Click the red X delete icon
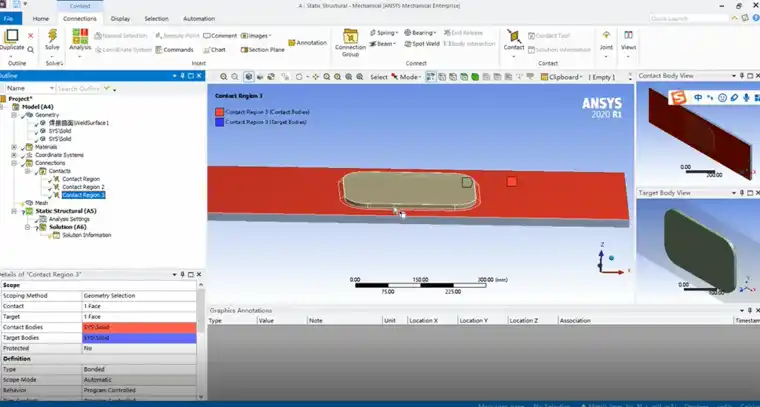The height and width of the screenshot is (407, 760). [x=31, y=36]
